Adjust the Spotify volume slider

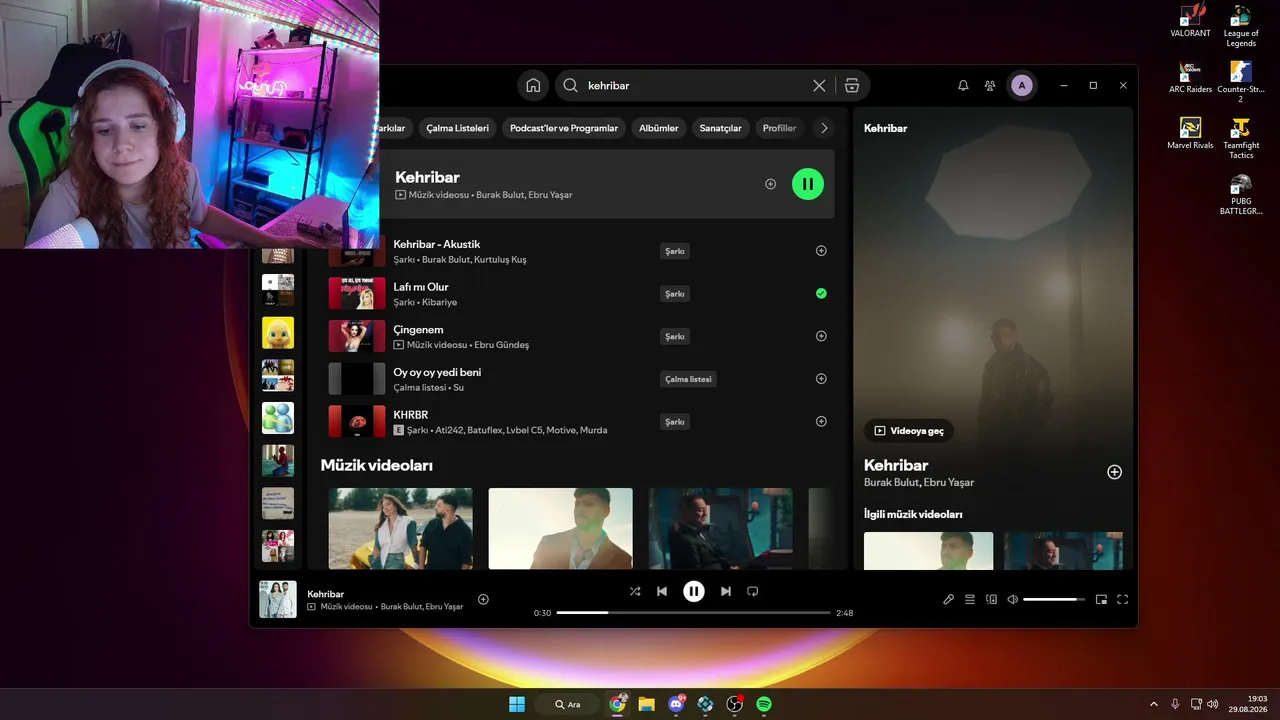pyautogui.click(x=1054, y=600)
